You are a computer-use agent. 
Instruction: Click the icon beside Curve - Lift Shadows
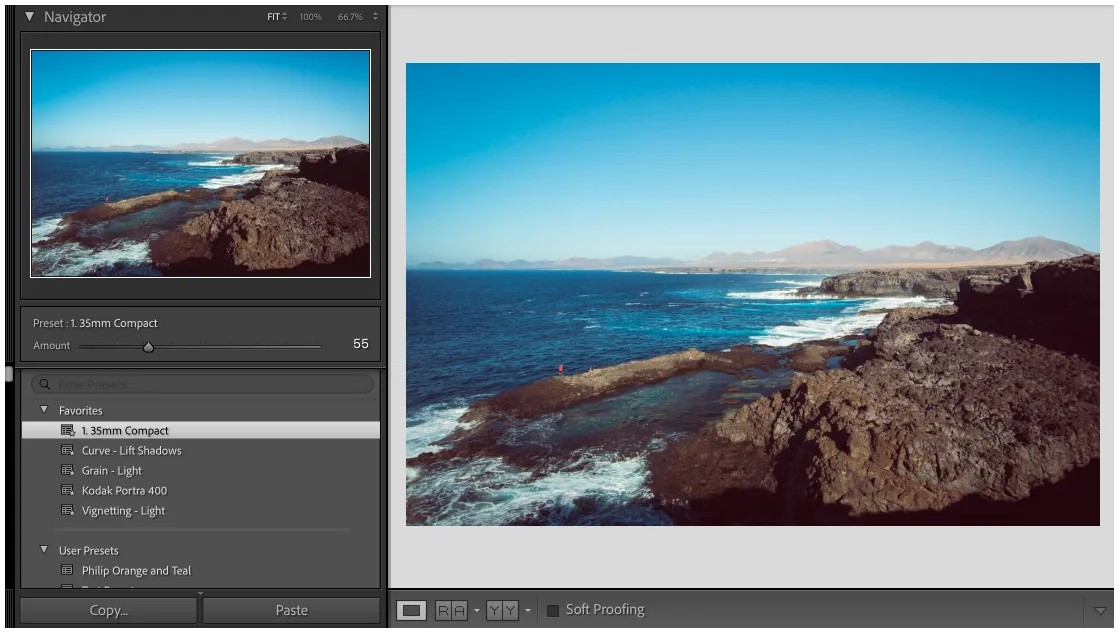click(68, 450)
